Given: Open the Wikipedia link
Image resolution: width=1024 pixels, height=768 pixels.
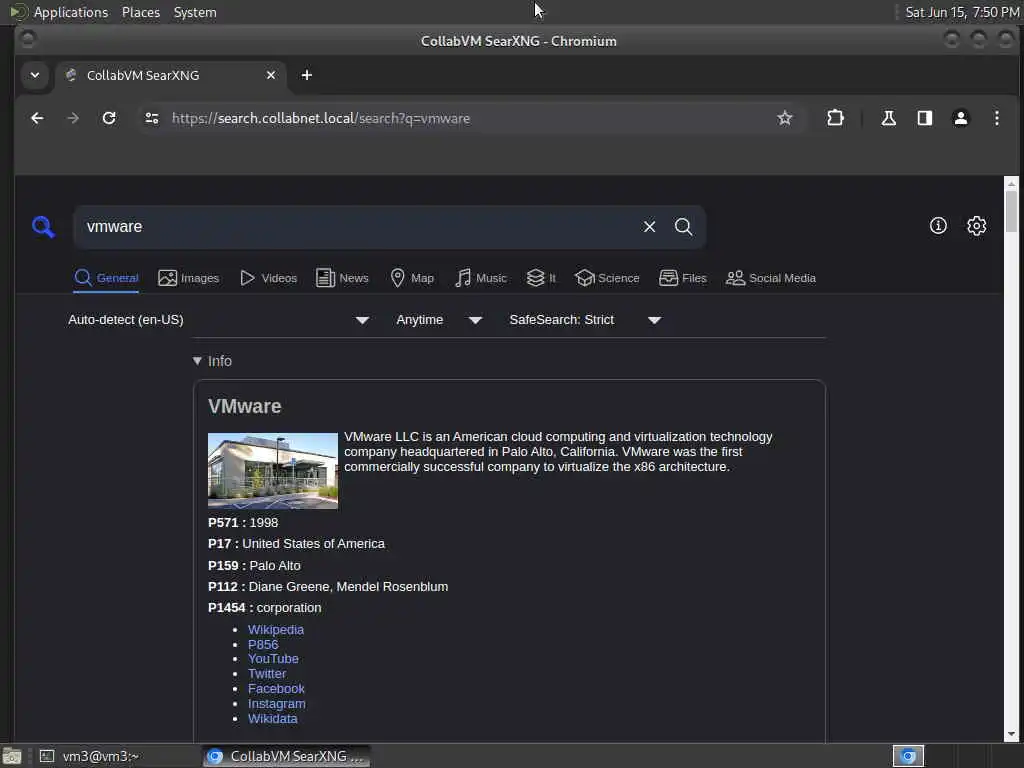Looking at the screenshot, I should click(x=276, y=630).
